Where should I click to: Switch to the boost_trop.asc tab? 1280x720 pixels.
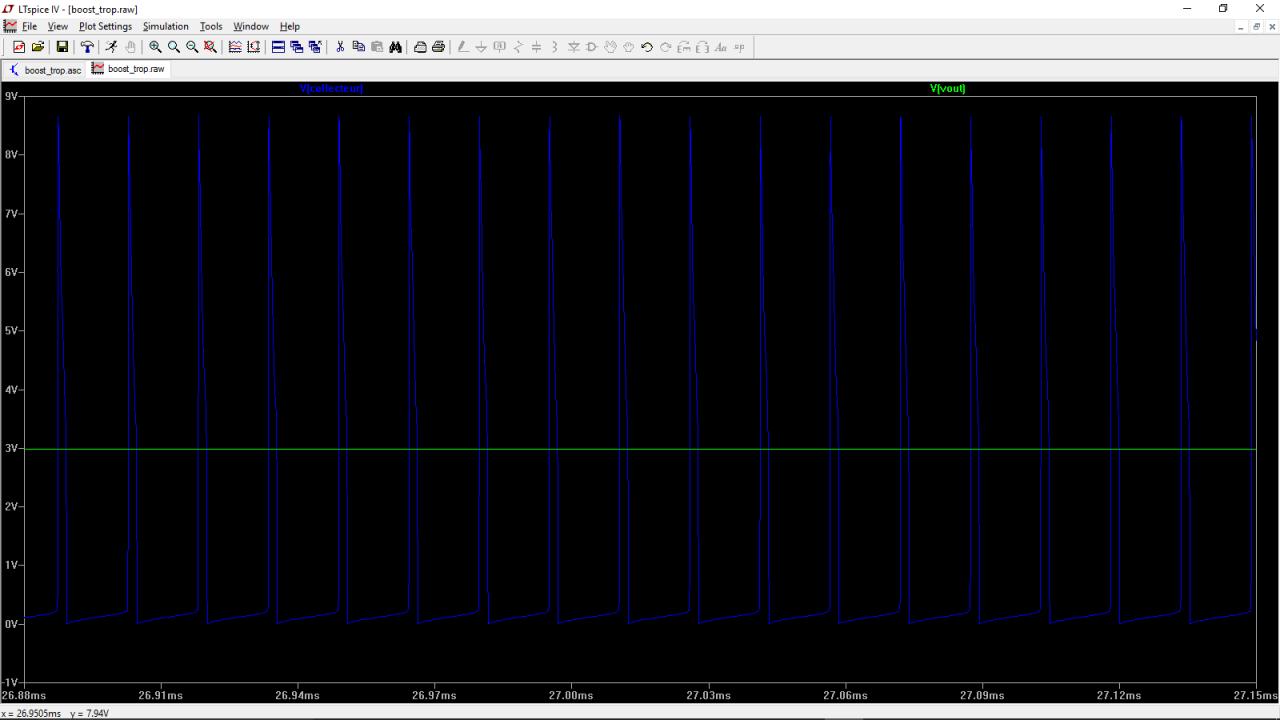point(45,70)
